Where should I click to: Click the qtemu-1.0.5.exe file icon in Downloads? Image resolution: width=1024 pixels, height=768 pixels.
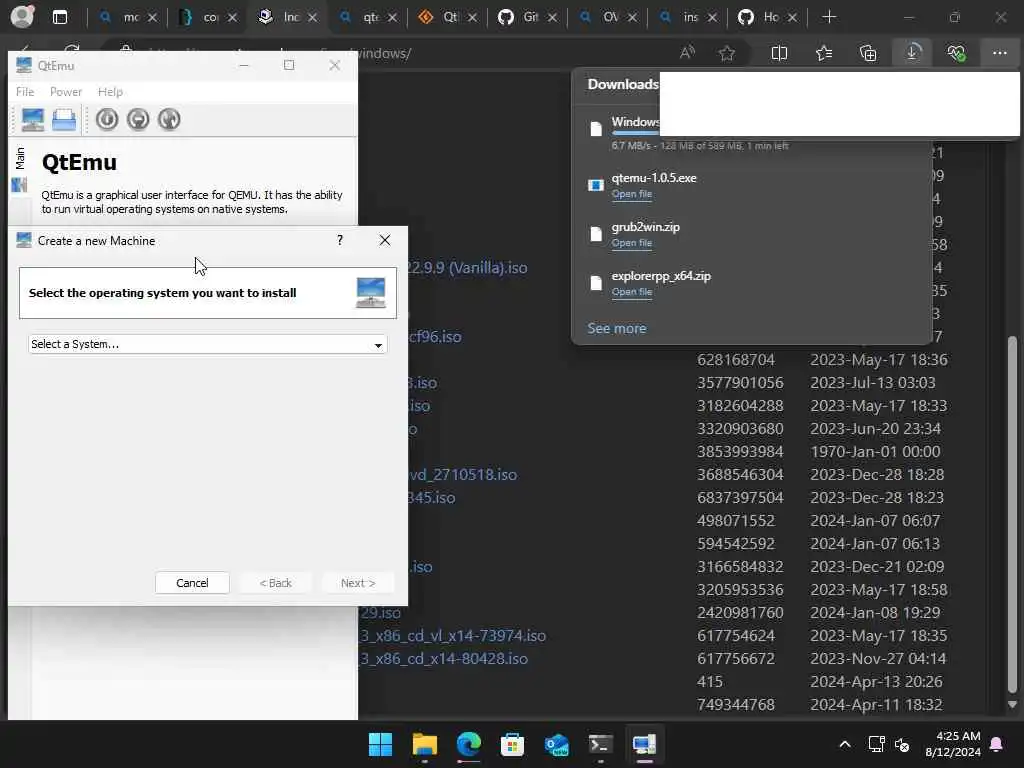(x=596, y=185)
